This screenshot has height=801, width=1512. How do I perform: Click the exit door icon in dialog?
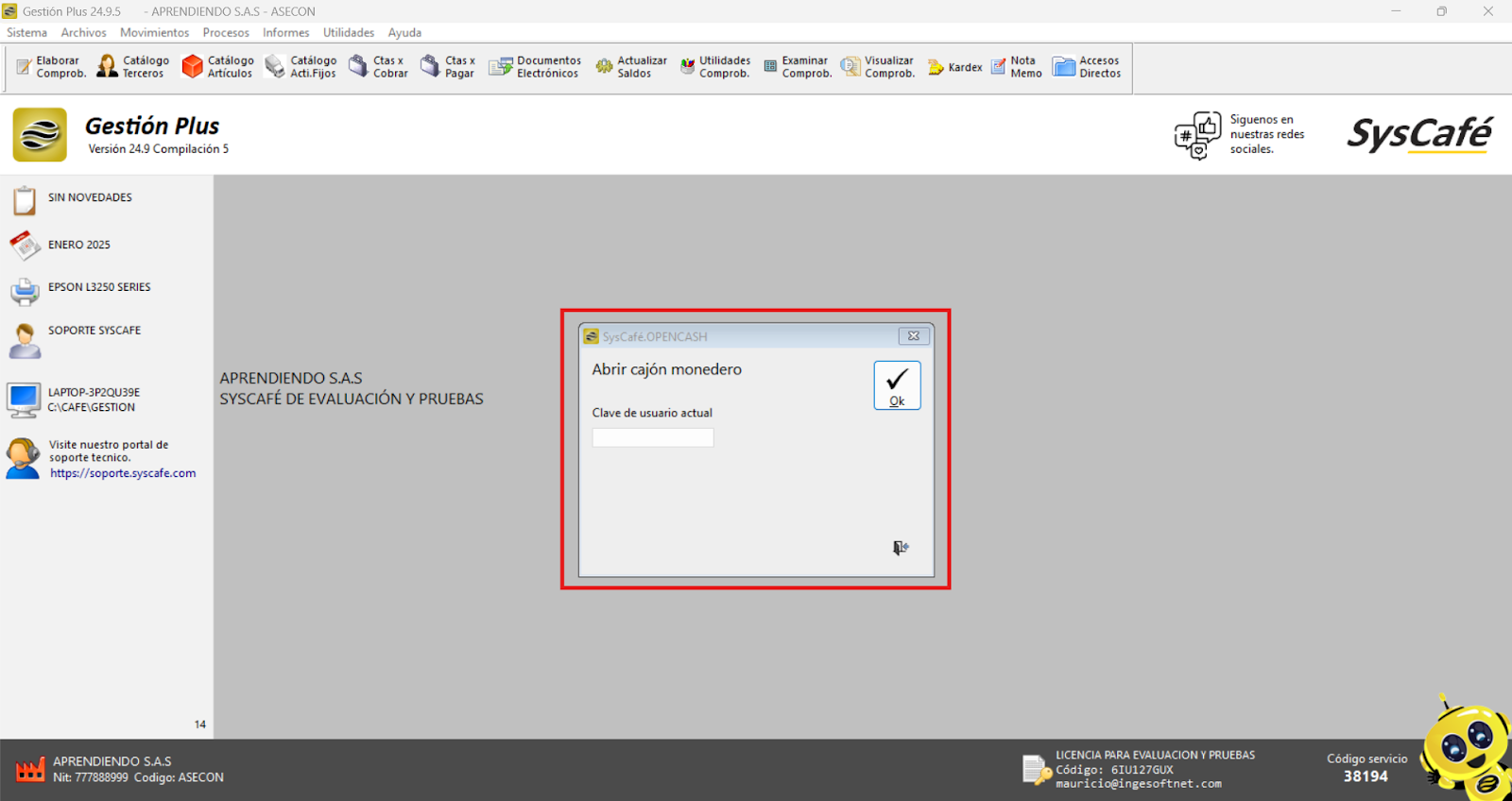coord(901,548)
